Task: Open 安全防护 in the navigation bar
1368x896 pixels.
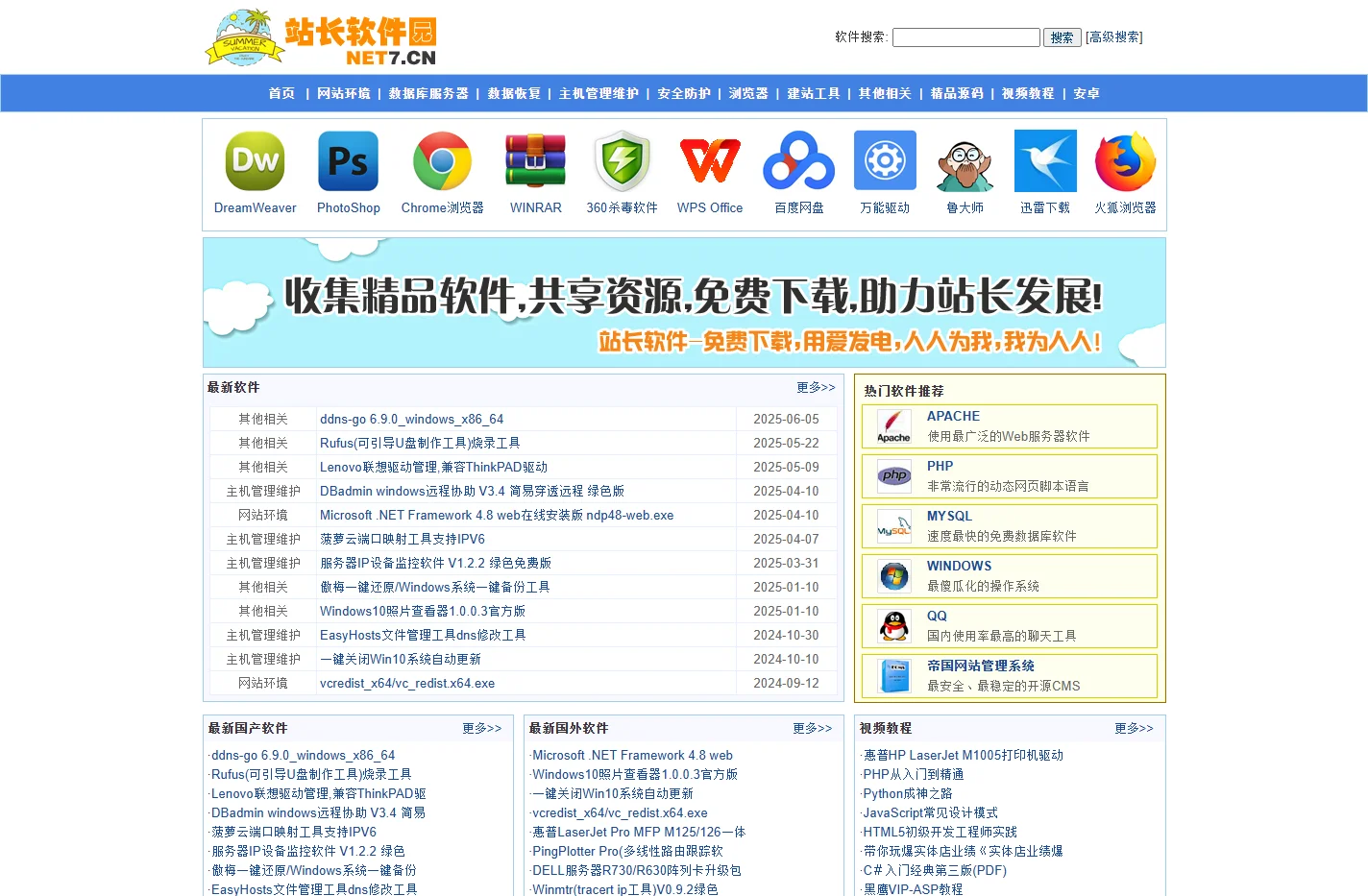Action: [684, 93]
